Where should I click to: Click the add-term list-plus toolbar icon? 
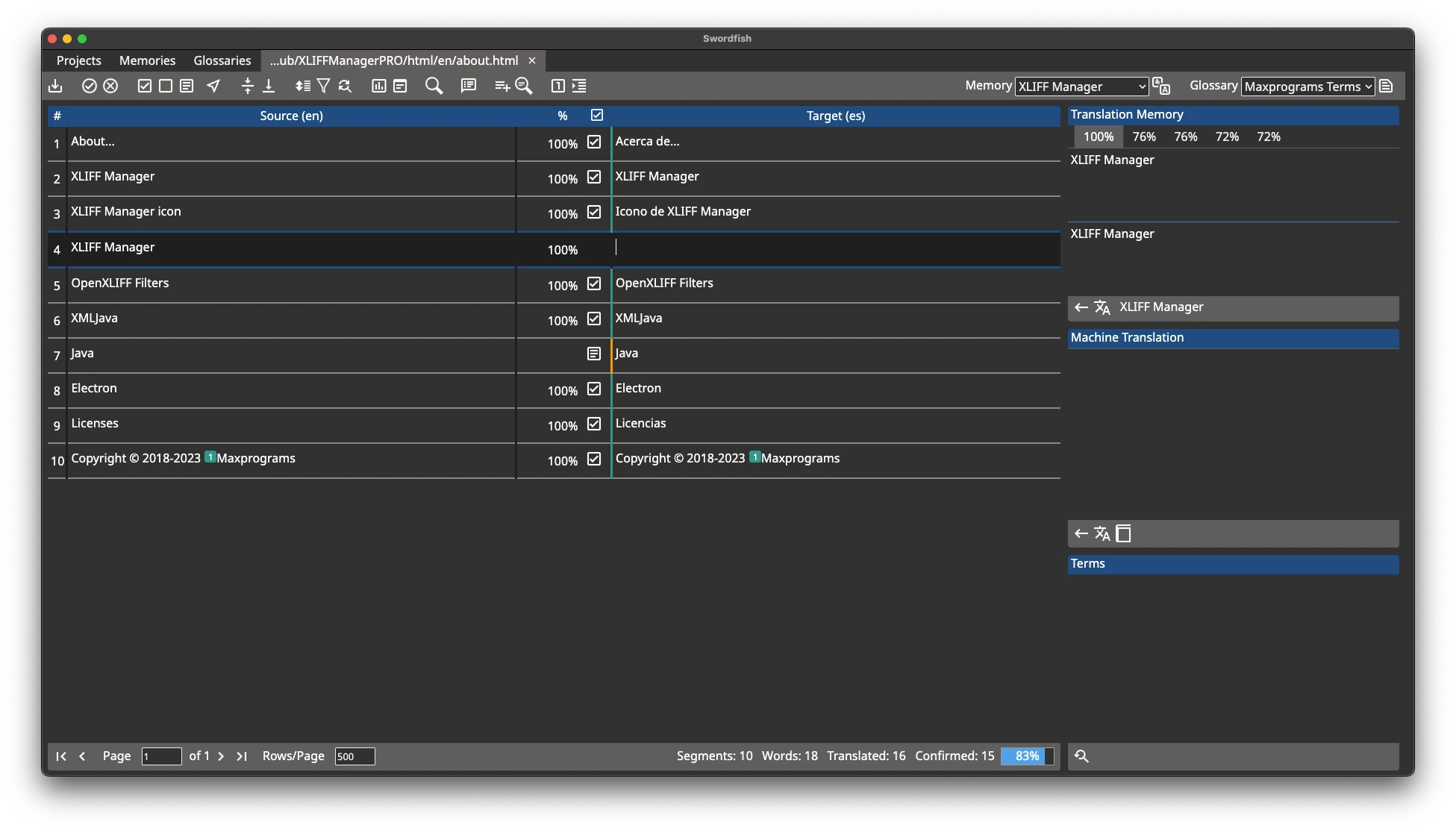click(502, 86)
